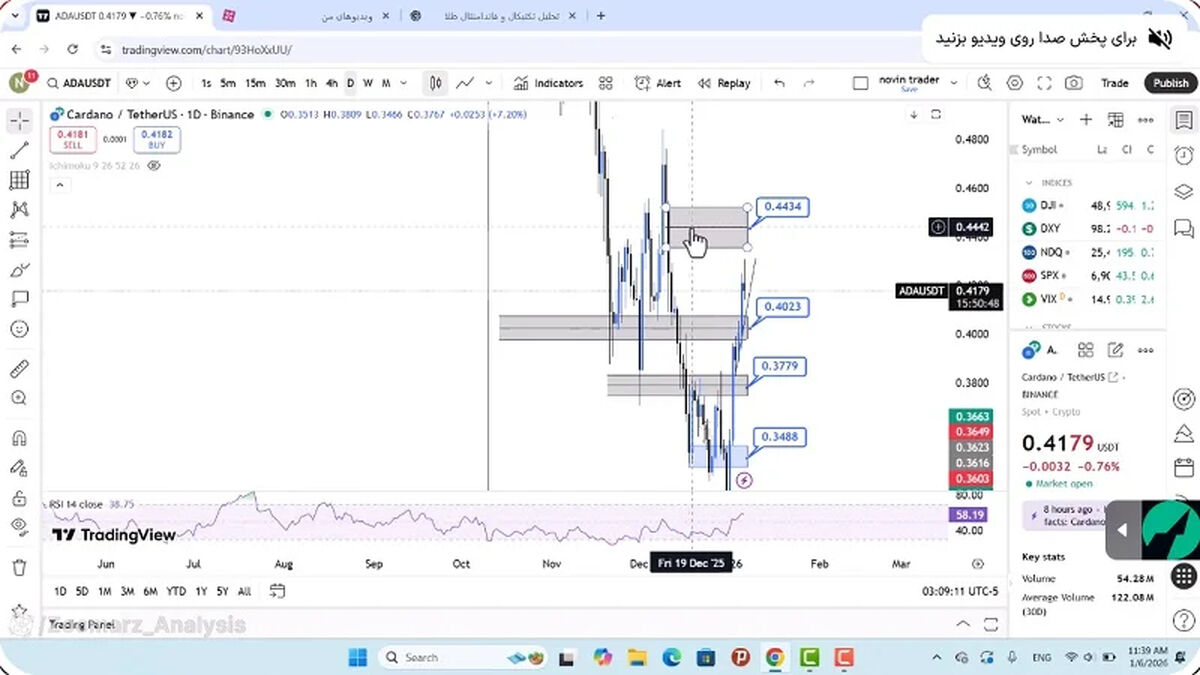This screenshot has height=675, width=1200.
Task: Switch to the 5m timeframe
Action: [x=228, y=83]
